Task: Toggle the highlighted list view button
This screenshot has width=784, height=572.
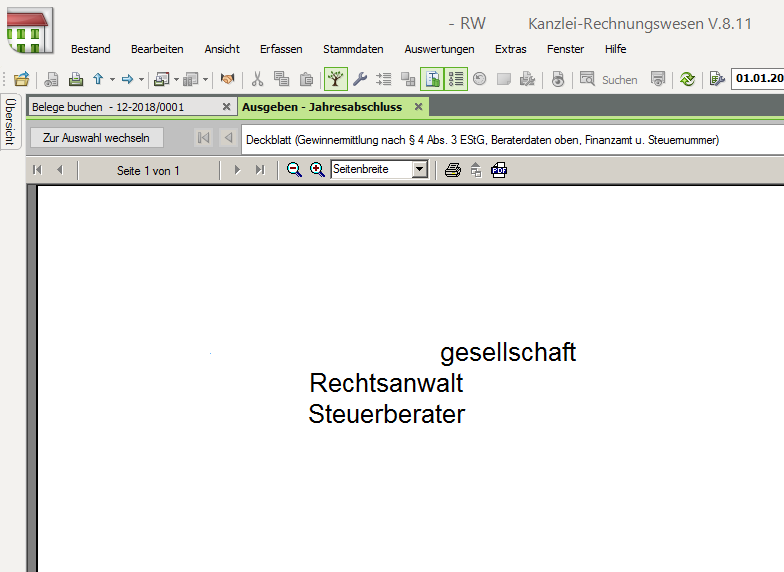Action: (456, 79)
